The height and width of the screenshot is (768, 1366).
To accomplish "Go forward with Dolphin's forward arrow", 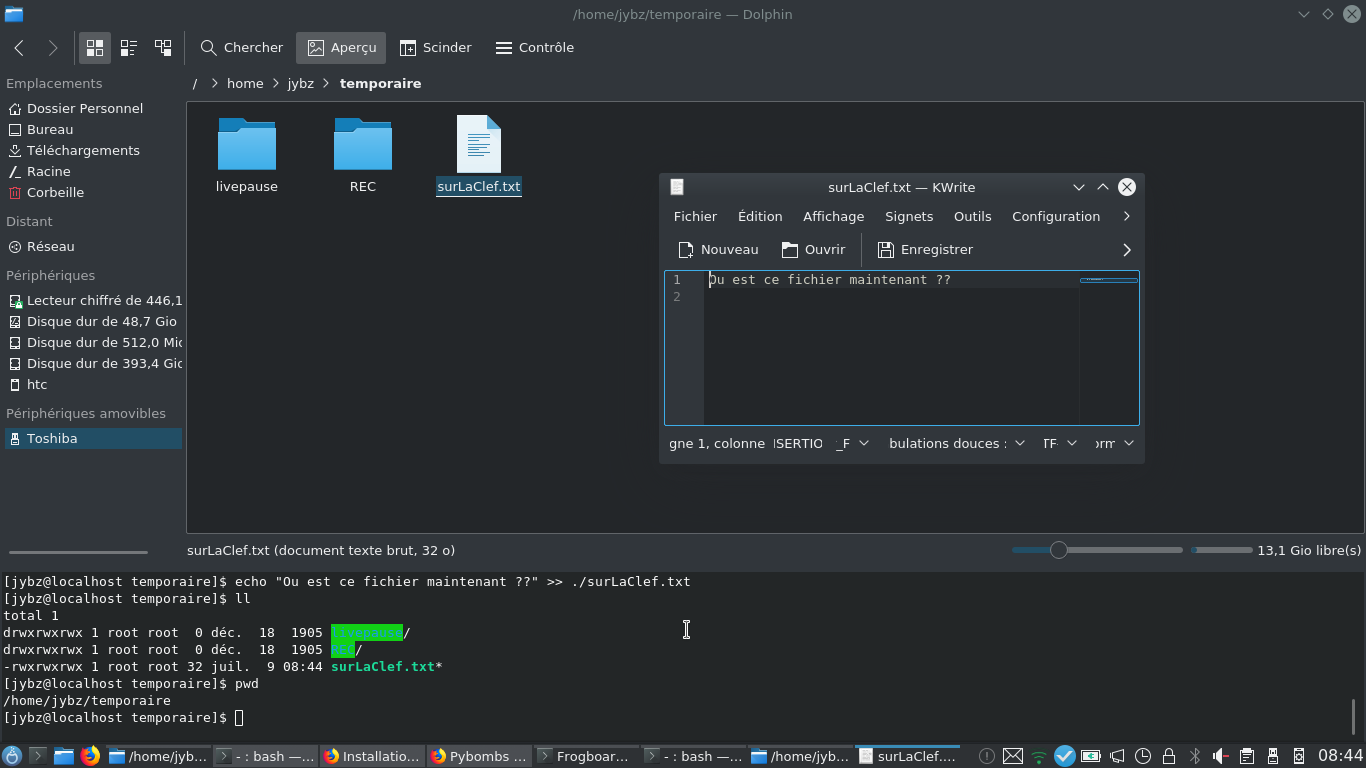I will (x=53, y=47).
